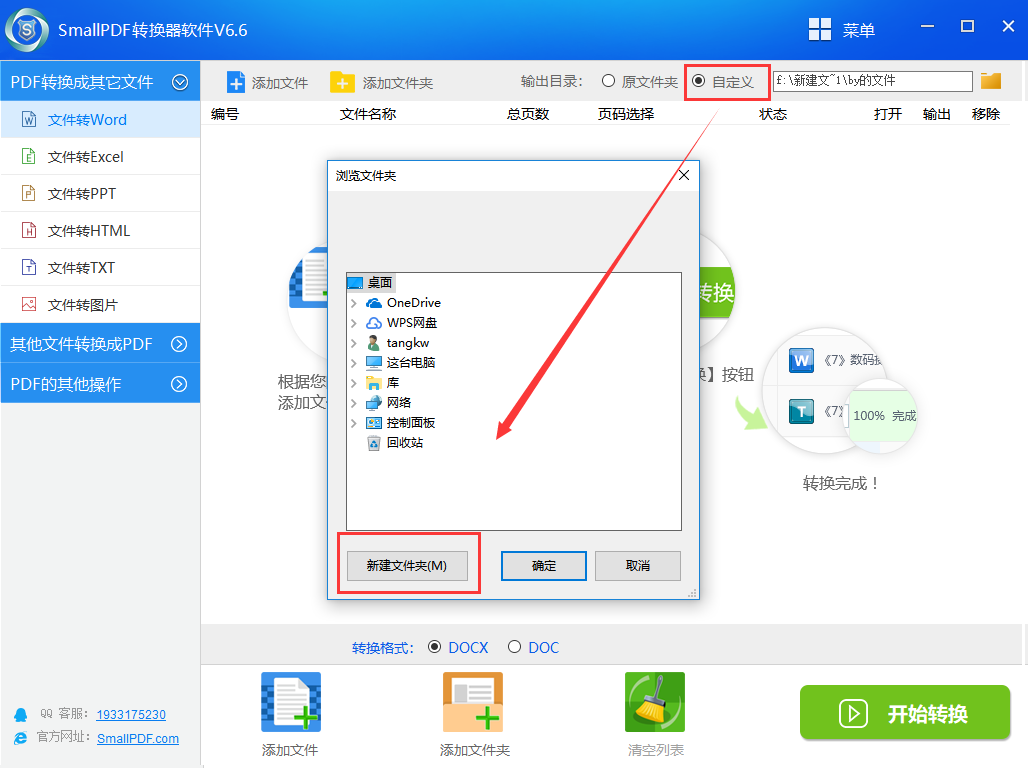1028x768 pixels.
Task: Click the 库 library folder icon
Action: (x=374, y=383)
